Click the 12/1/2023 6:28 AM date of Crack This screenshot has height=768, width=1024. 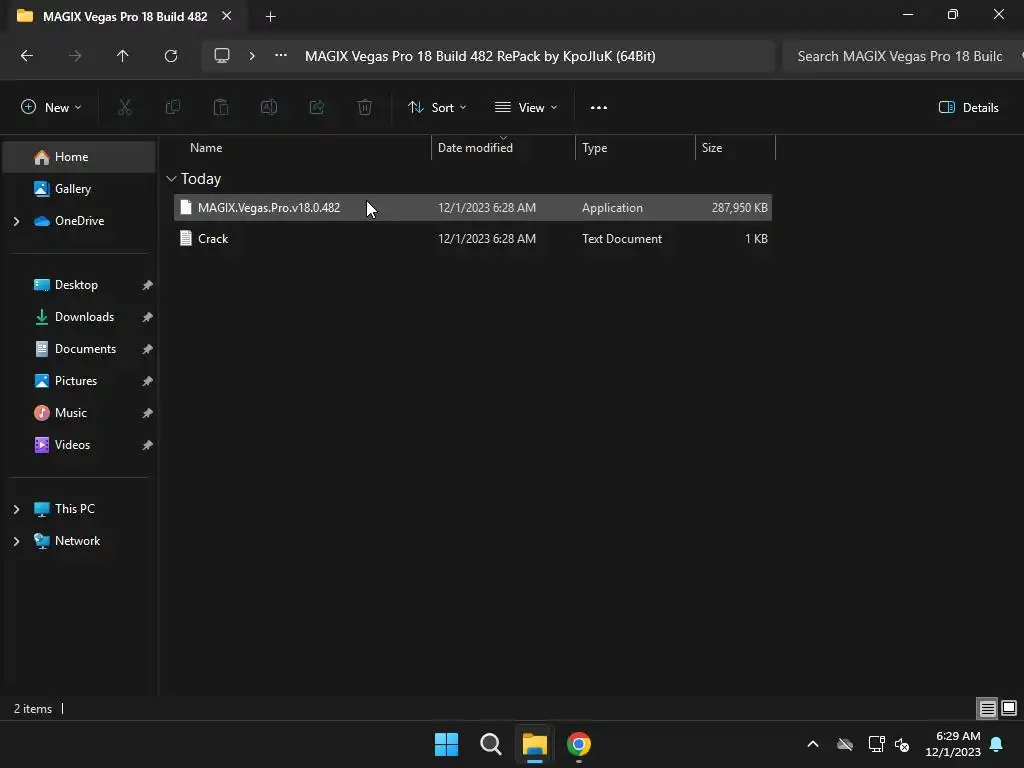pos(487,239)
